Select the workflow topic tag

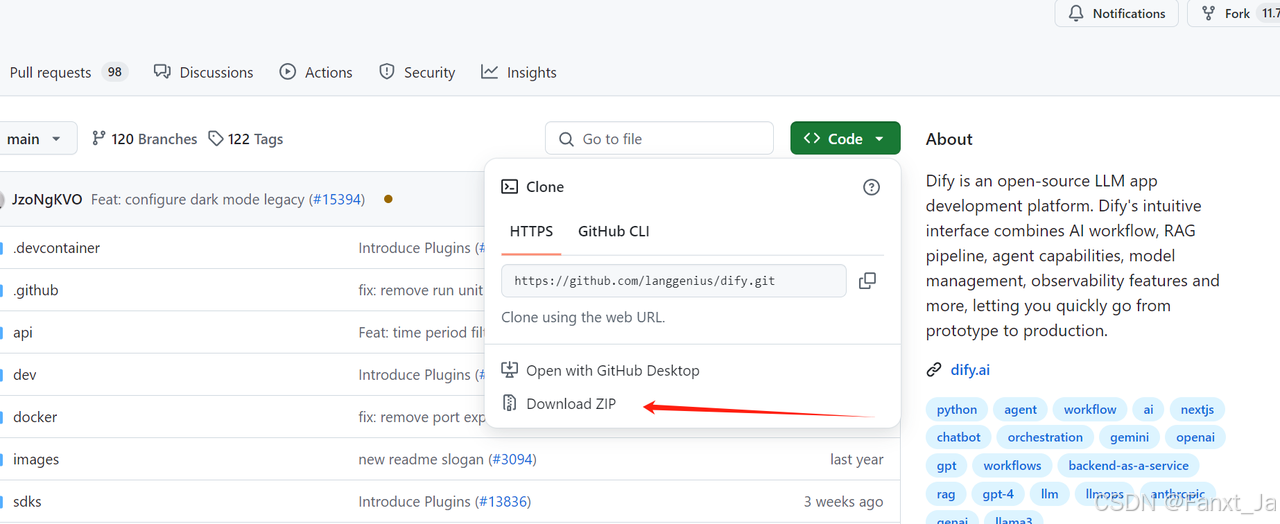(1090, 409)
